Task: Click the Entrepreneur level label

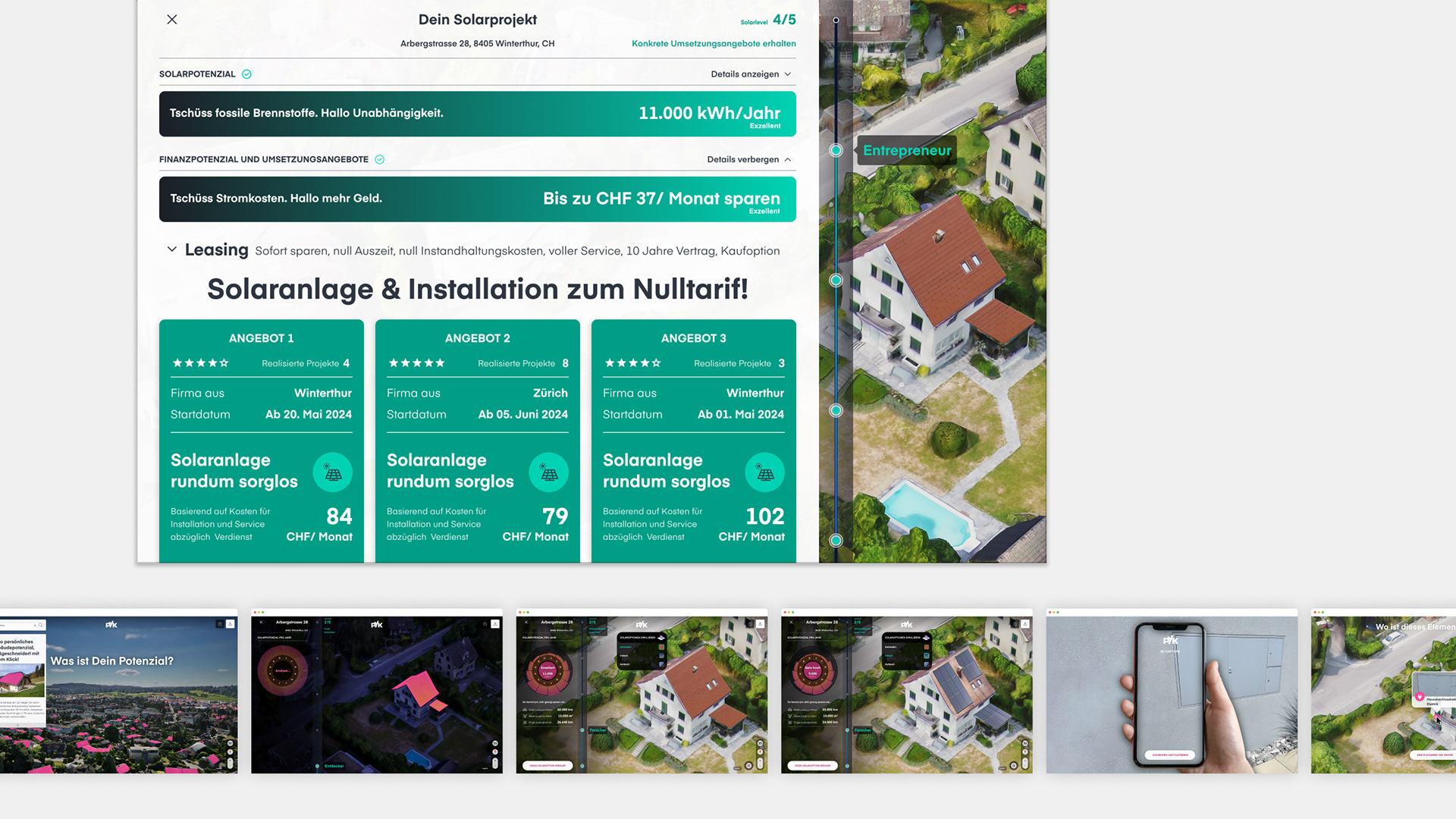Action: tap(907, 150)
